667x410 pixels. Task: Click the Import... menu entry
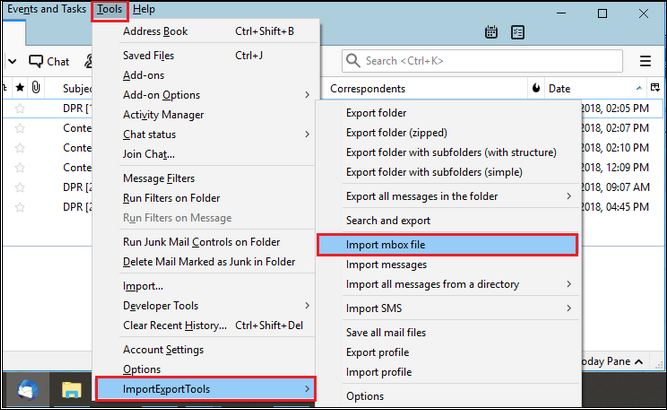pos(206,286)
